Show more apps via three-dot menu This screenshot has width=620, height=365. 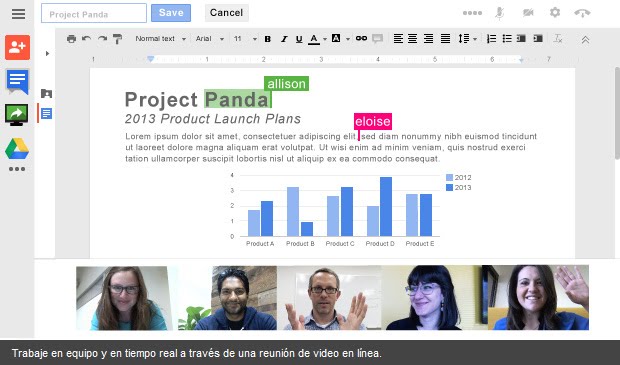[x=17, y=169]
